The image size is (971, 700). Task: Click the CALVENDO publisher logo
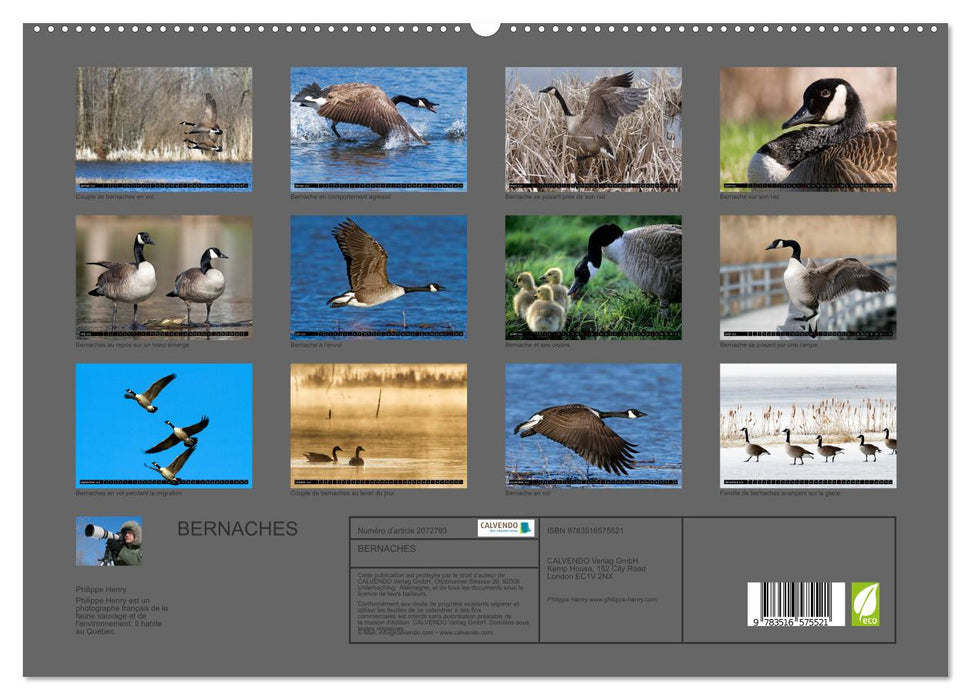tap(505, 527)
